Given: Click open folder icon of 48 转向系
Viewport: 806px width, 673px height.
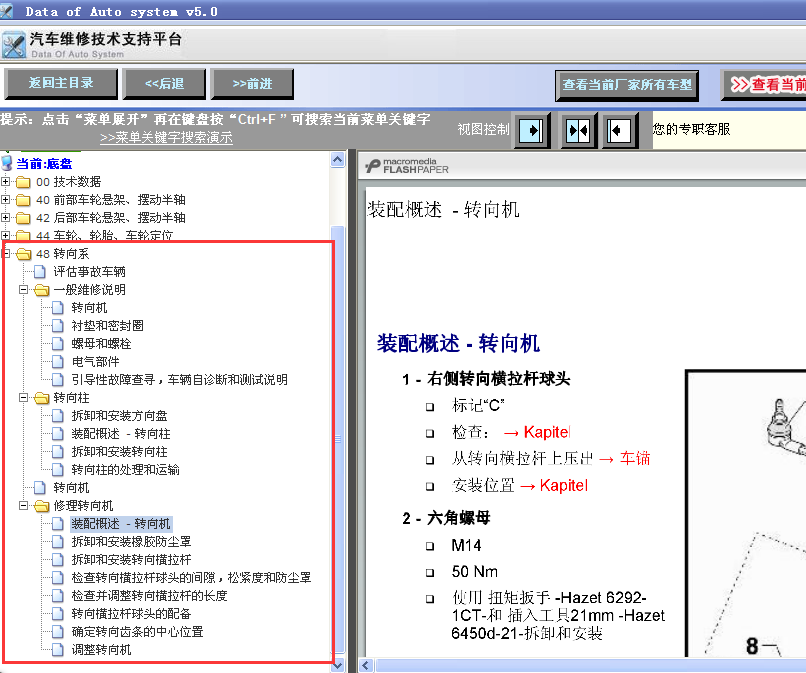Looking at the screenshot, I should click(24, 254).
